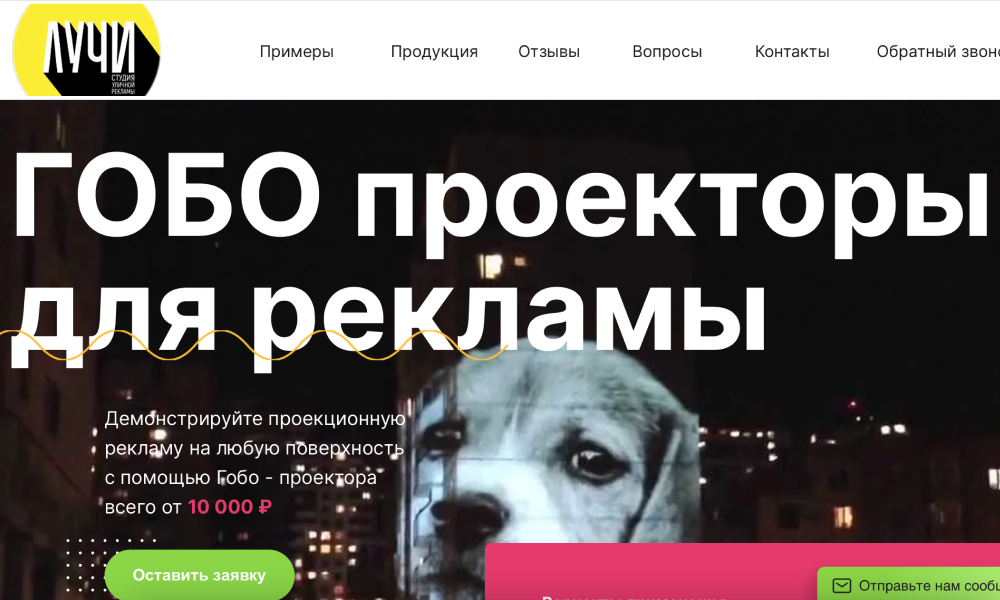Click the pink 10 000 ₽ price
The width and height of the screenshot is (1000, 600).
(x=230, y=507)
